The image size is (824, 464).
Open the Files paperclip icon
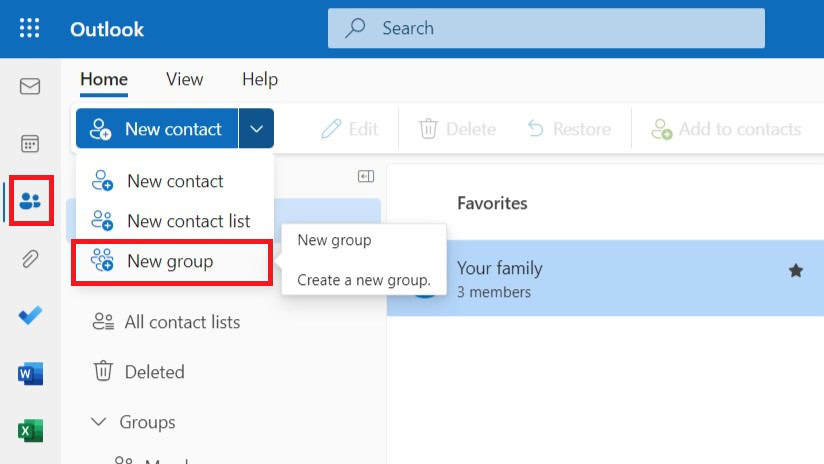click(30, 259)
